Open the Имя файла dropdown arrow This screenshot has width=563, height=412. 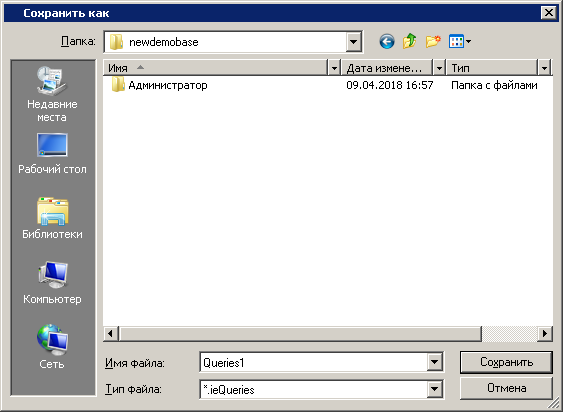pos(434,362)
